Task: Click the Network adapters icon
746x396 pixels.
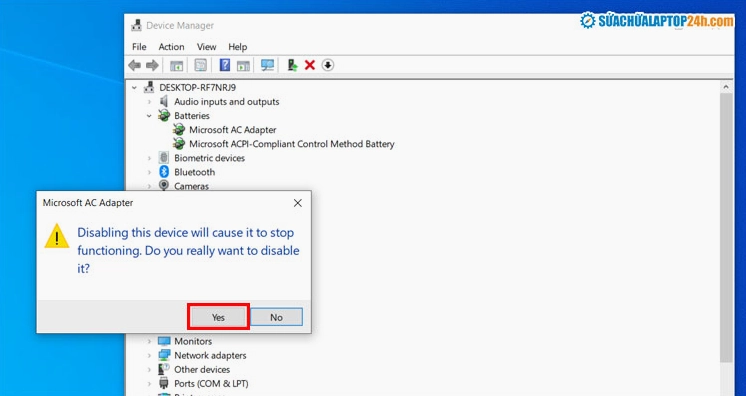Action: [x=164, y=355]
